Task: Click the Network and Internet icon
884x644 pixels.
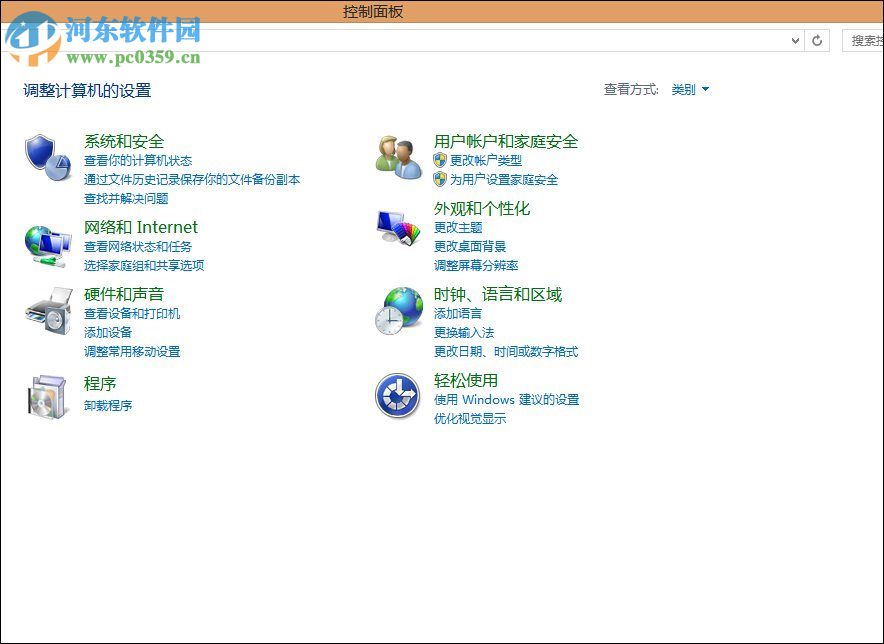Action: (x=47, y=244)
